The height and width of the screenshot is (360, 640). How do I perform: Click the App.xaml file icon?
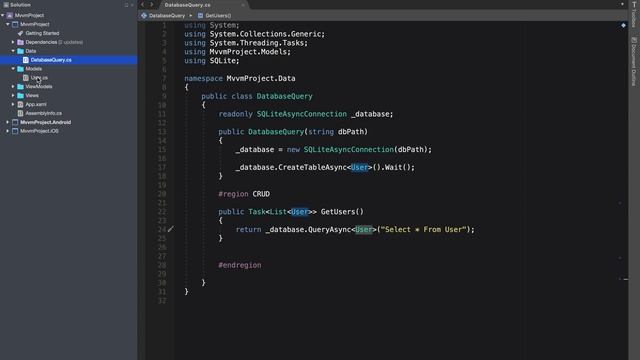[20, 104]
